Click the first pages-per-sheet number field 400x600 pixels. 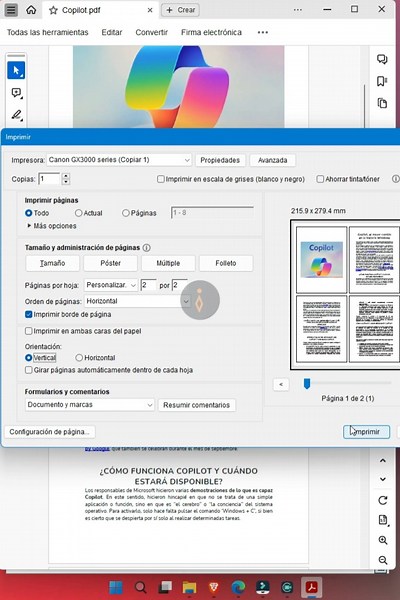(x=149, y=285)
